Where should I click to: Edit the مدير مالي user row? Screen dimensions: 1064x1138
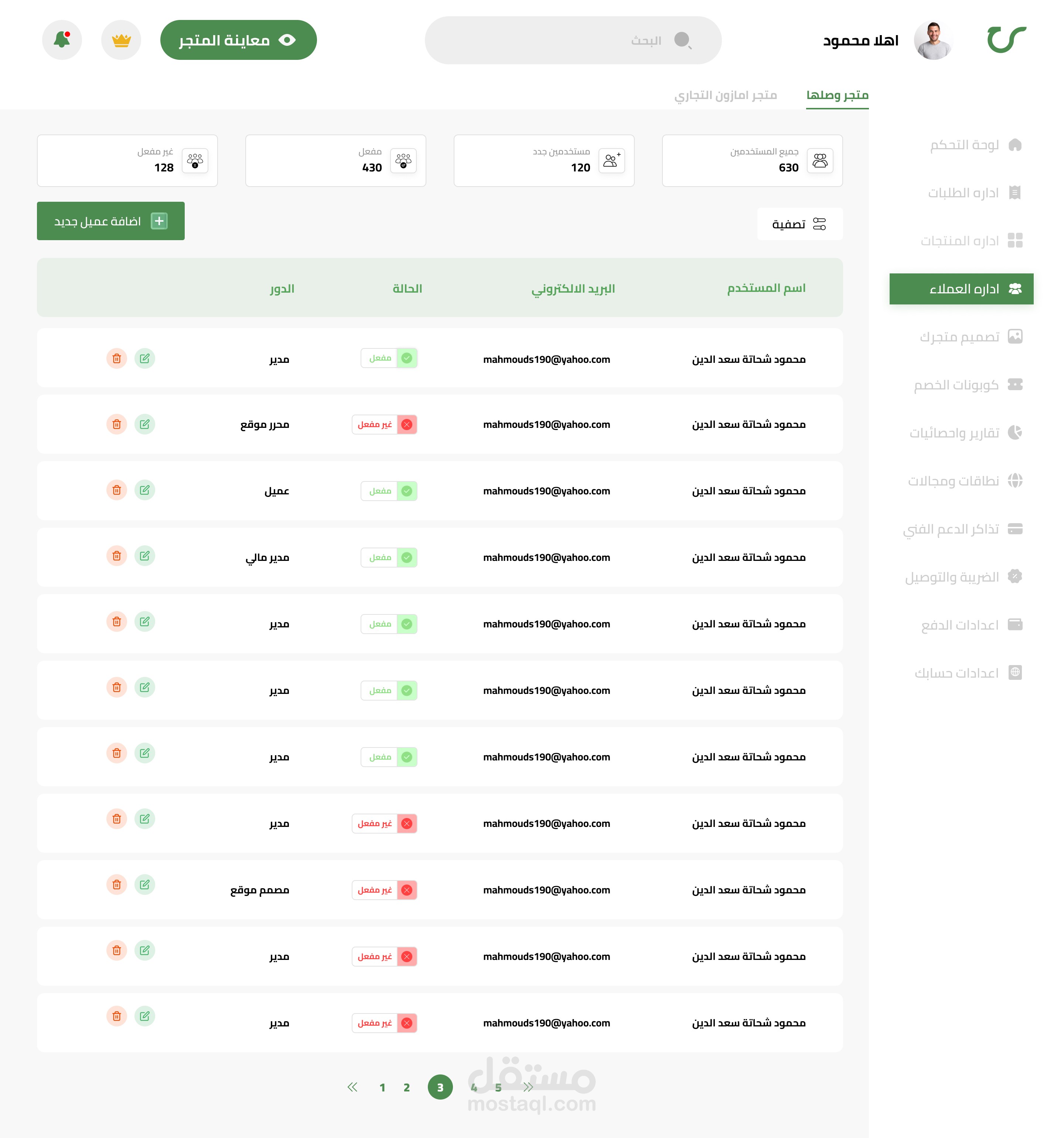pos(145,556)
